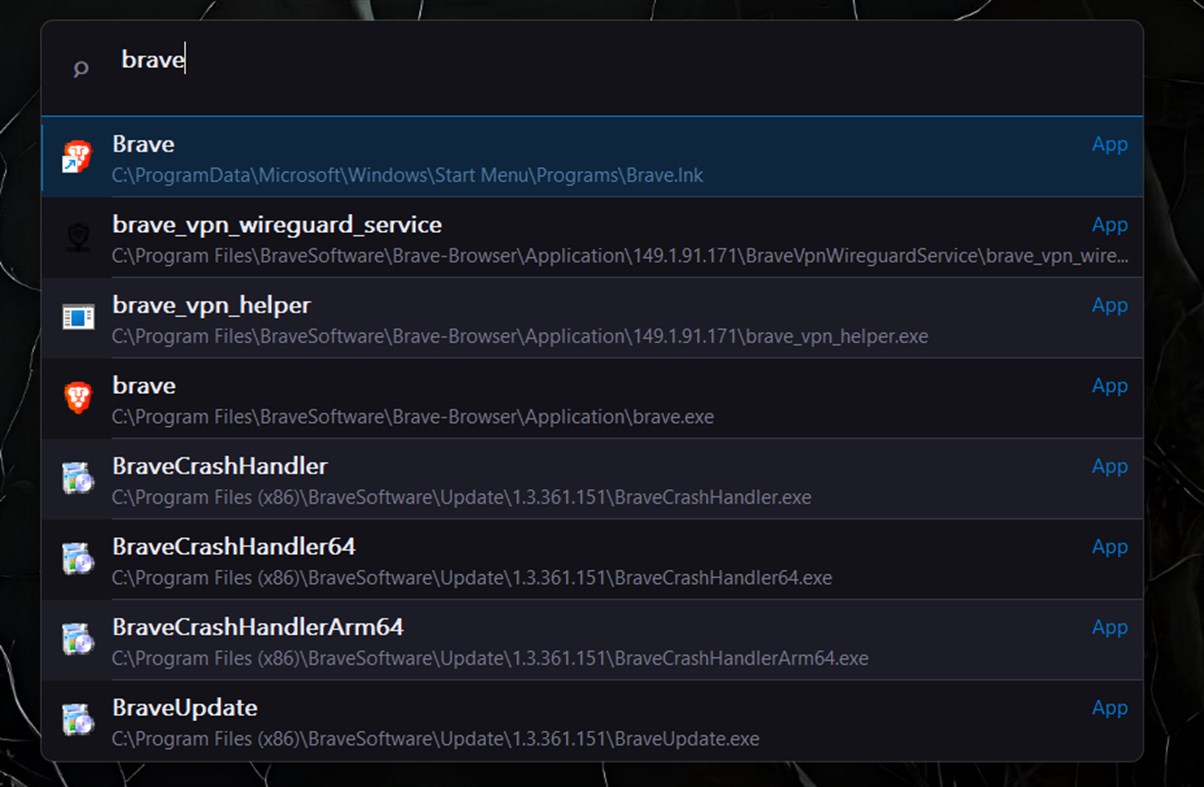Viewport: 1204px width, 787px height.
Task: Click the brave_vpn_helper.exe path text
Action: pyautogui.click(x=519, y=336)
